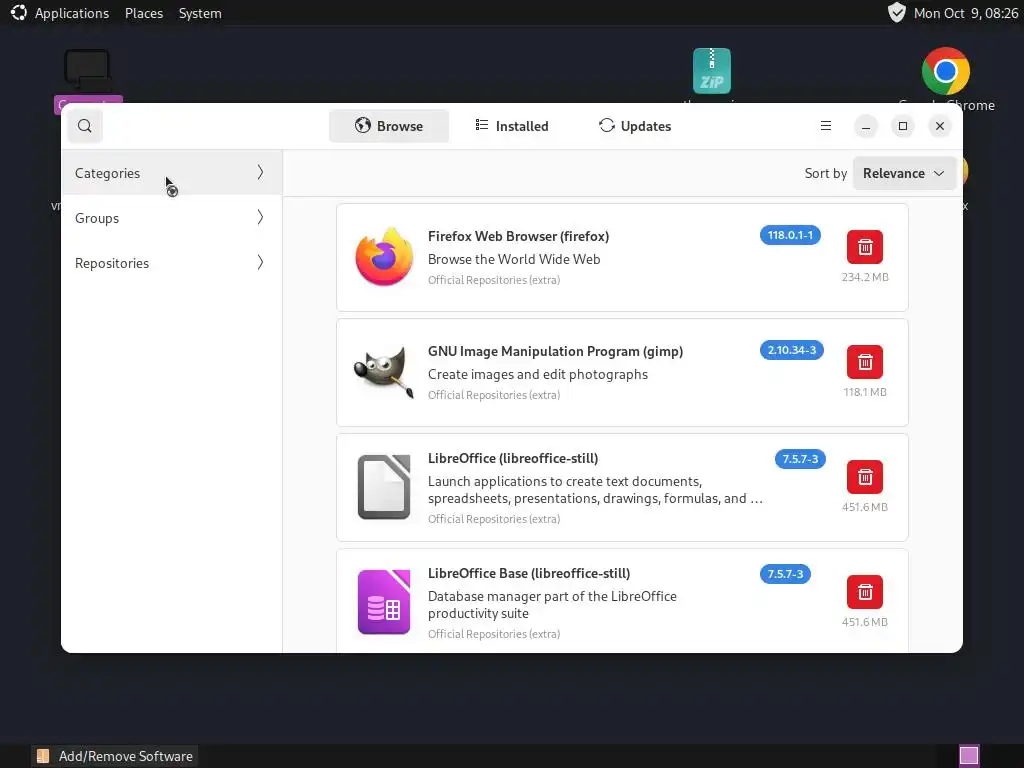Click the shield security tray icon
Screen dimensions: 1024x768
coord(897,12)
